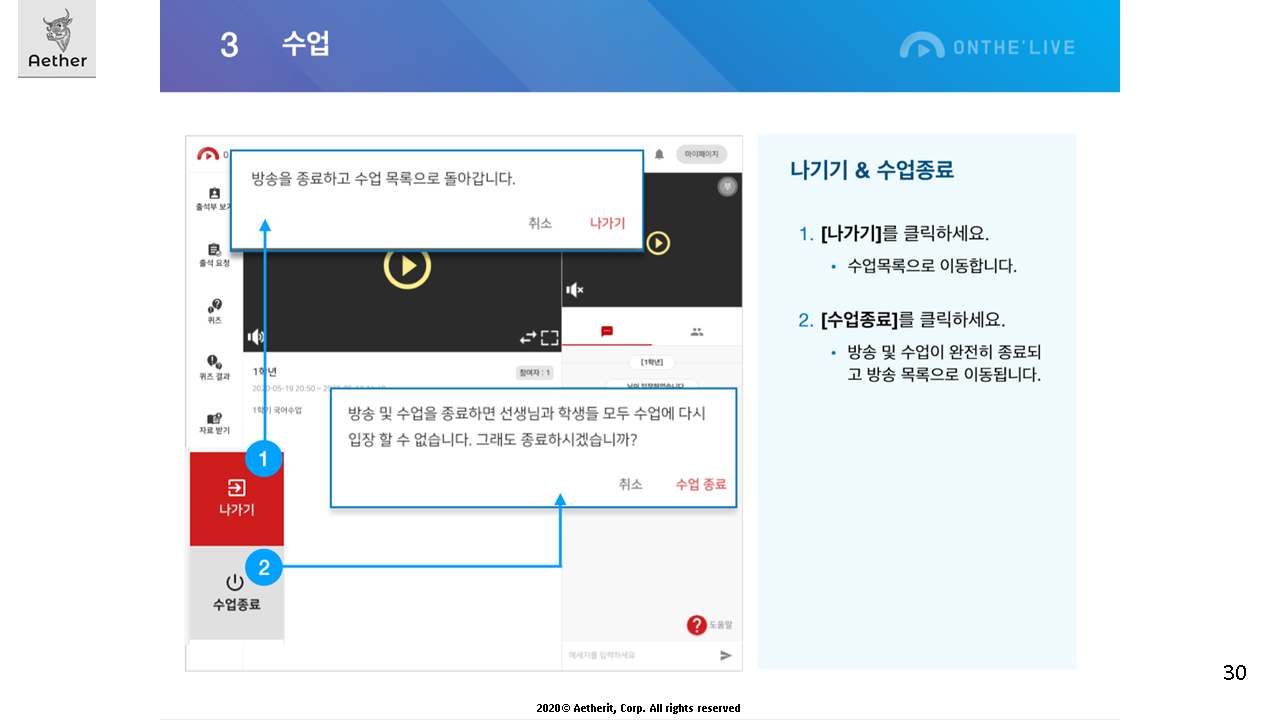Play the main video
This screenshot has width=1280, height=720.
[x=407, y=267]
